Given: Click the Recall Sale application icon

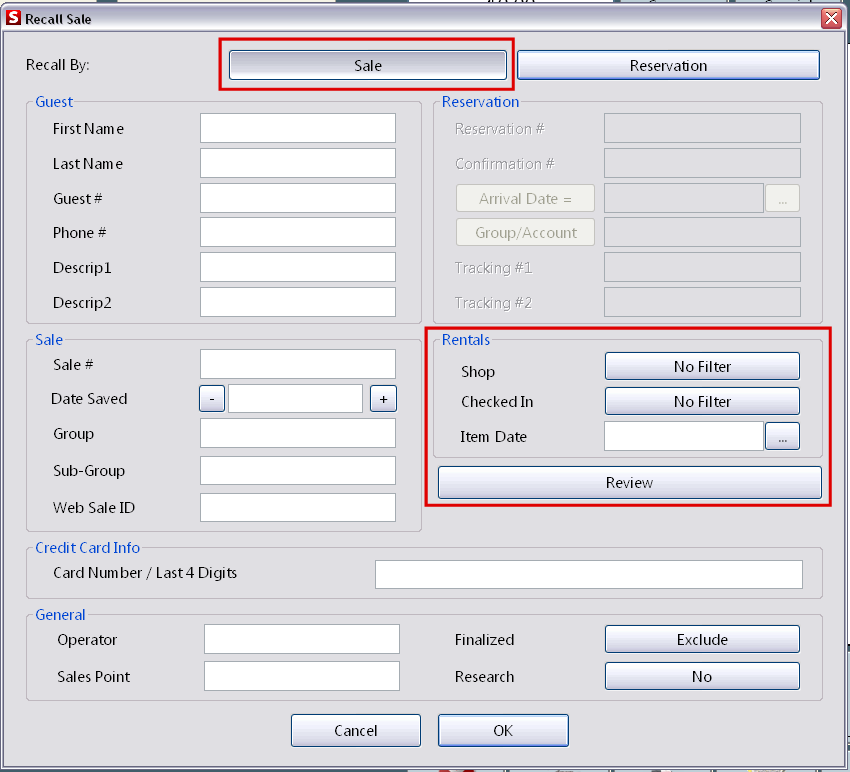Looking at the screenshot, I should pos(12,17).
